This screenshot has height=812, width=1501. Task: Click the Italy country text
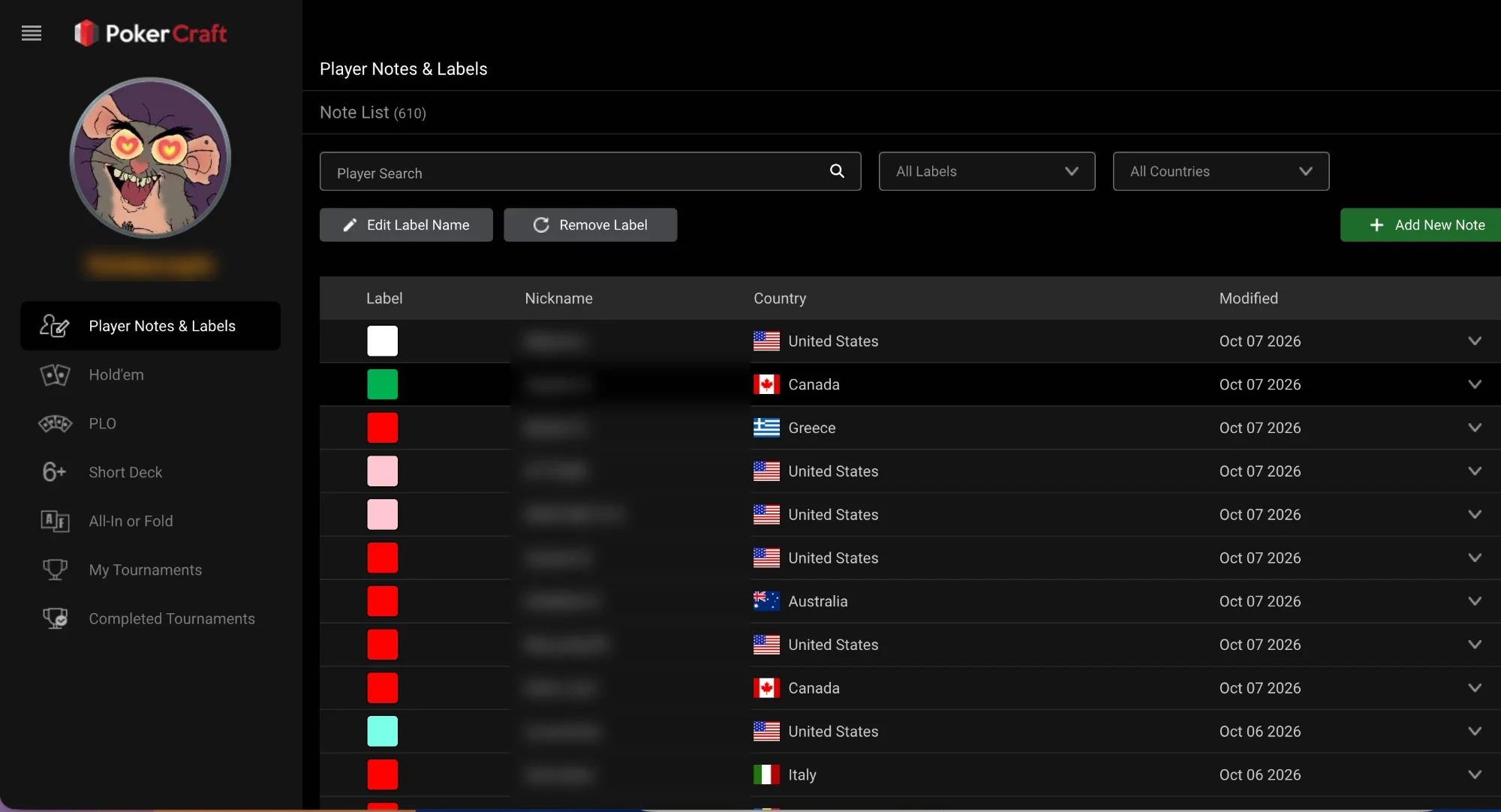coord(802,774)
